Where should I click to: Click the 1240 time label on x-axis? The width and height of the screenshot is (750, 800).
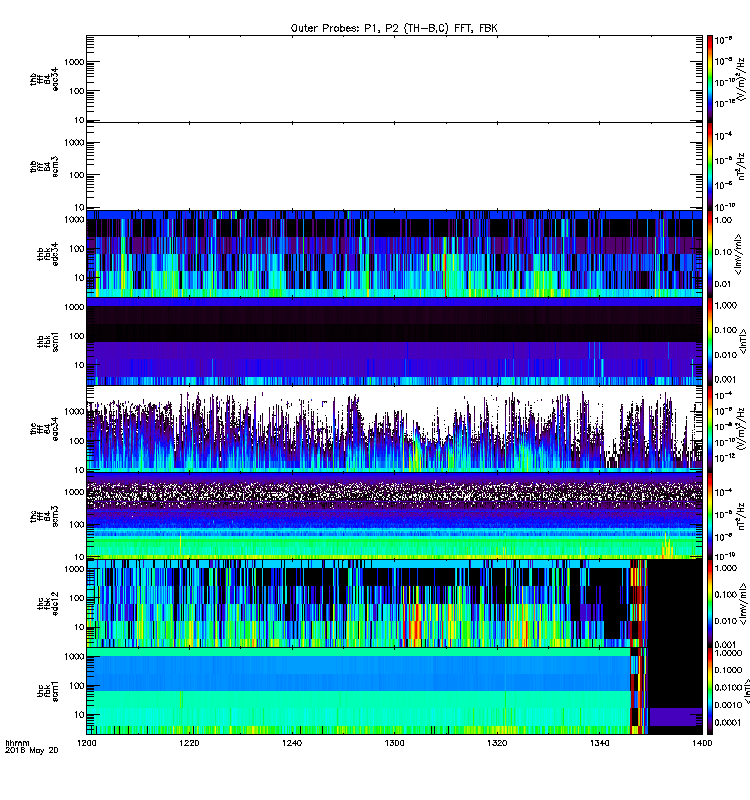[292, 743]
